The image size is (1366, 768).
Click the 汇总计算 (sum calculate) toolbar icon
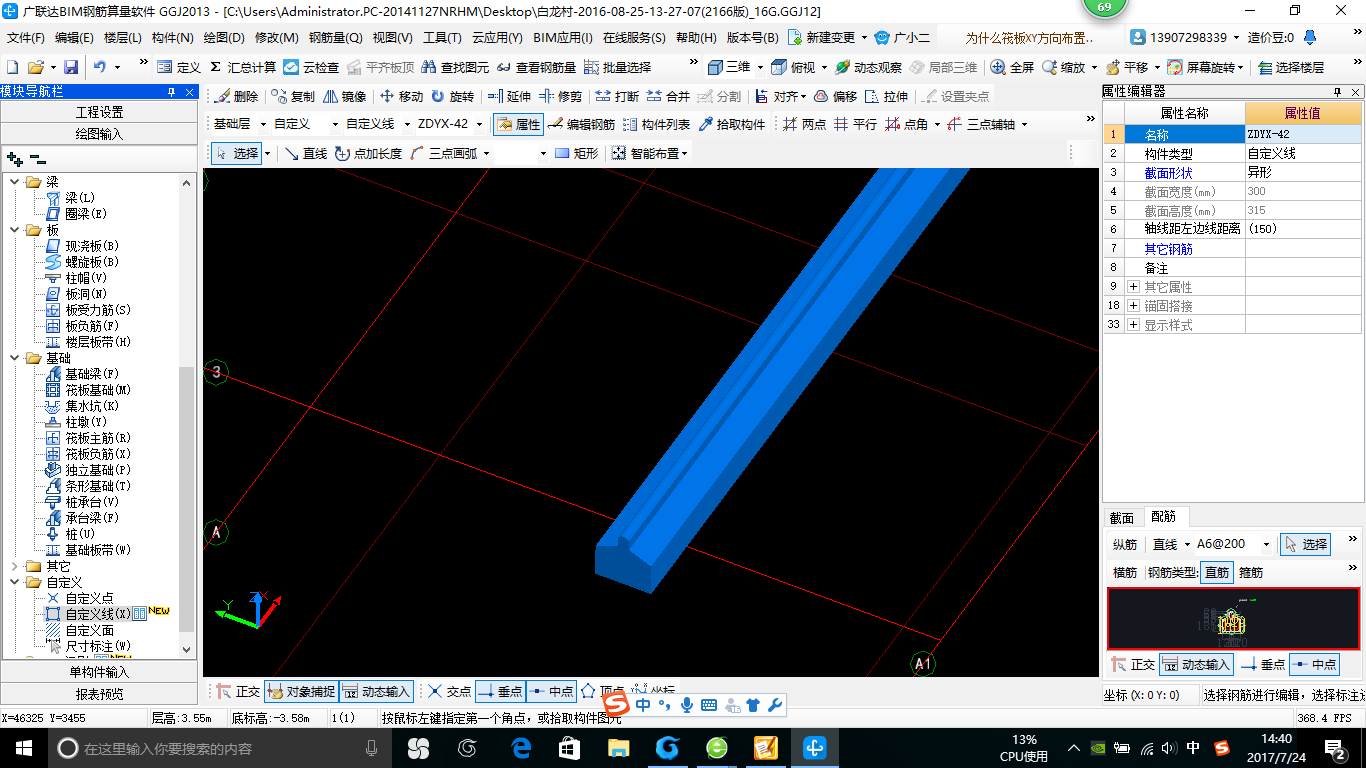coord(242,67)
